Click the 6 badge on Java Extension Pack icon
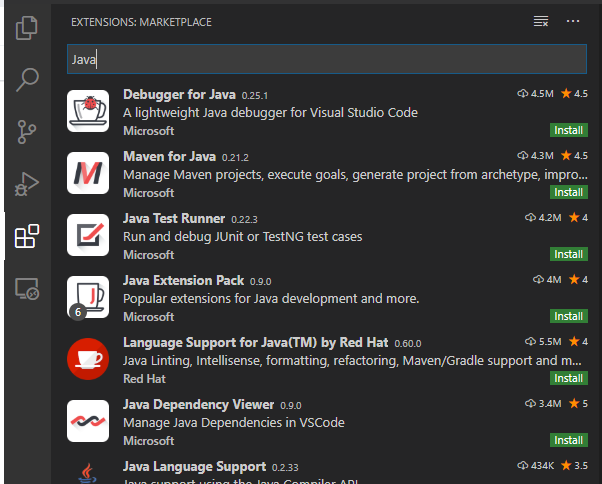602x484 pixels. [78, 312]
